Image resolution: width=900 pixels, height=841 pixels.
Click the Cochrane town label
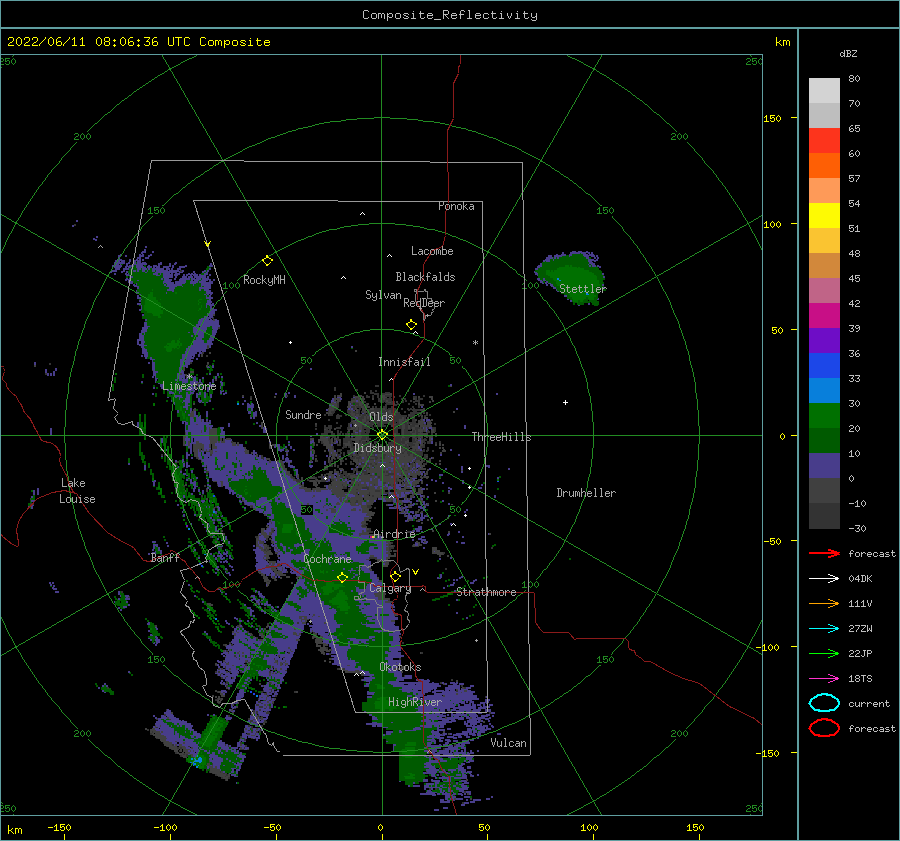pyautogui.click(x=327, y=559)
